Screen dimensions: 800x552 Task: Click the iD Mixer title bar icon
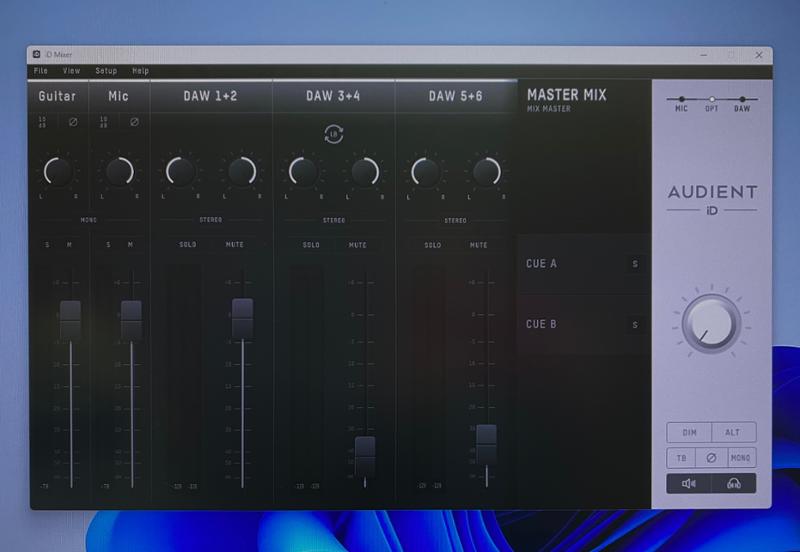click(x=37, y=54)
